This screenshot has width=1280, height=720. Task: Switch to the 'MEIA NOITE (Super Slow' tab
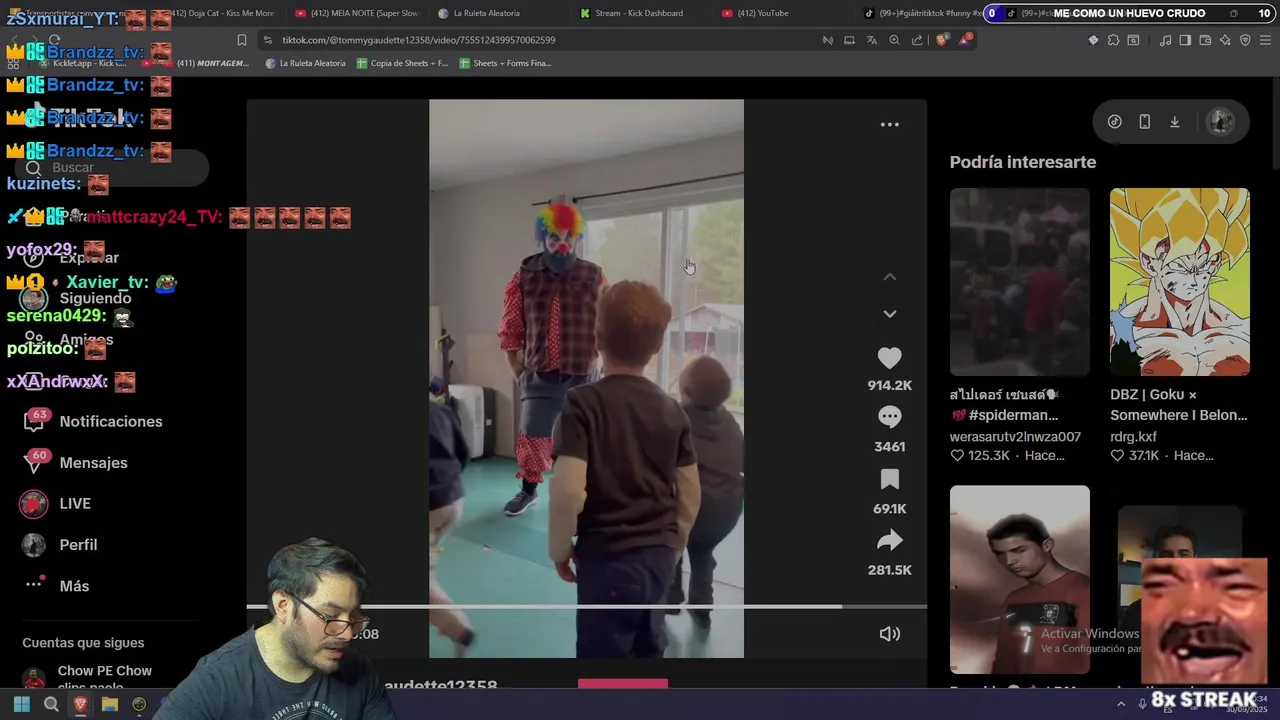point(357,13)
